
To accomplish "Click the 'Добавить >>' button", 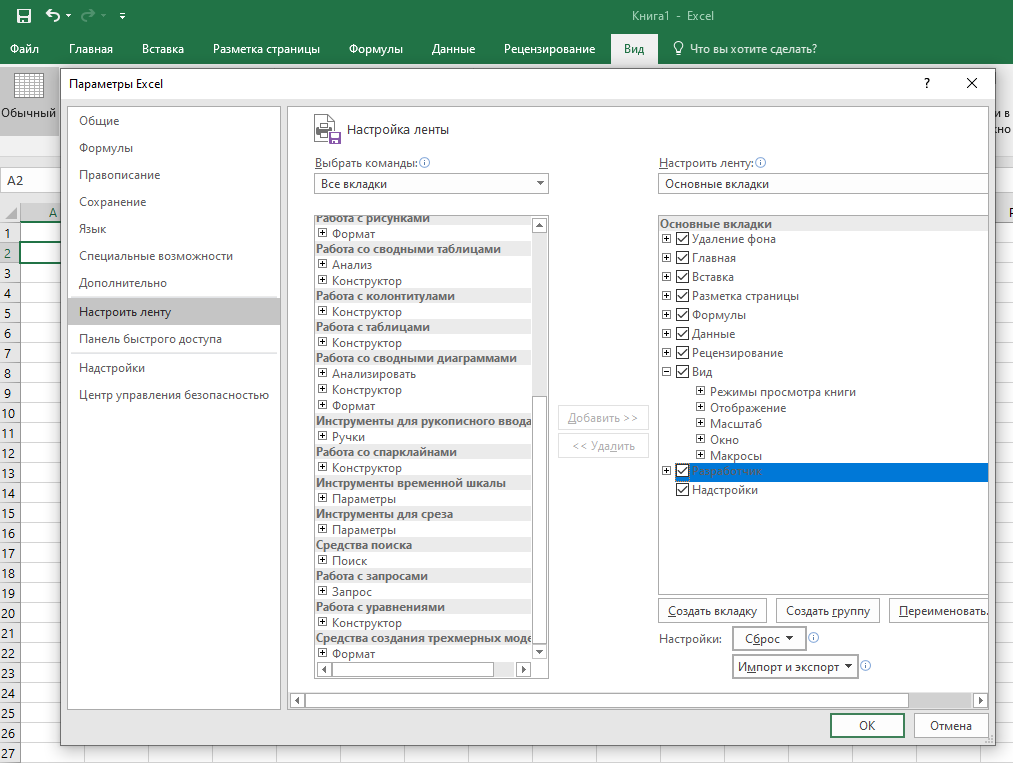I will 603,418.
